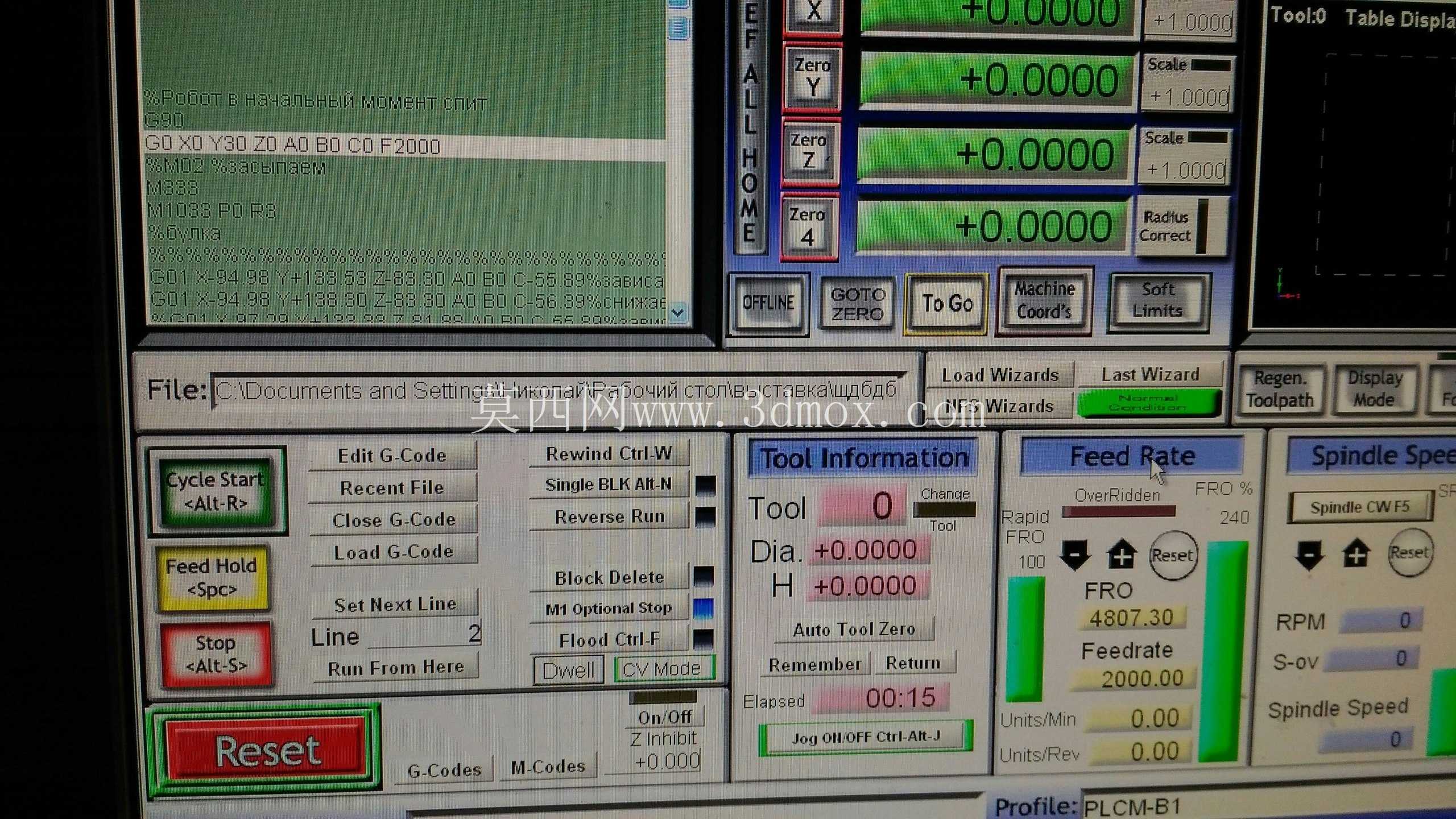Image resolution: width=1456 pixels, height=819 pixels.
Task: Open the M-Codes reference
Action: coord(548,767)
